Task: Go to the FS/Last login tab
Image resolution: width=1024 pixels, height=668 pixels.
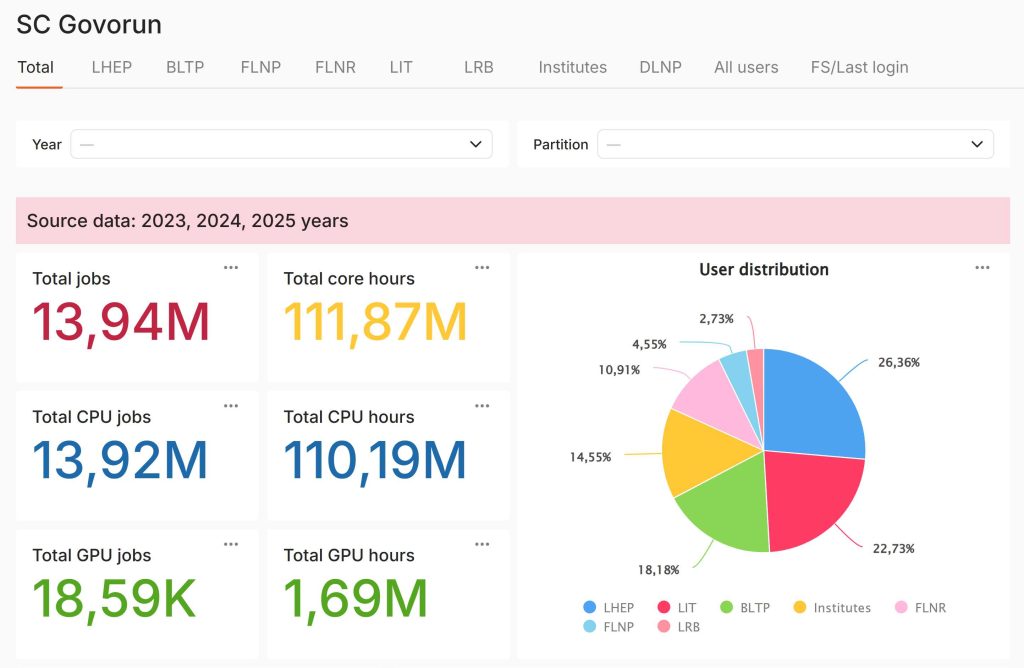Action: tap(859, 67)
